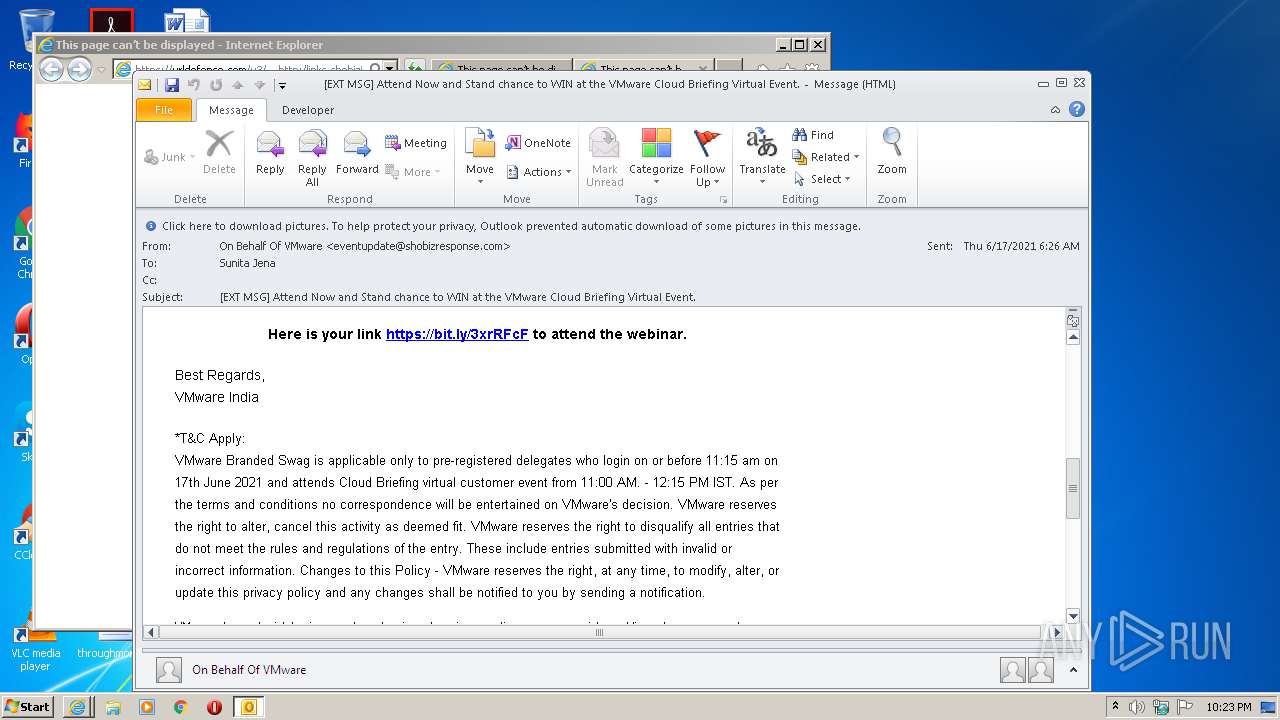
Task: Click recipient Sunita Jena
Action: click(247, 263)
